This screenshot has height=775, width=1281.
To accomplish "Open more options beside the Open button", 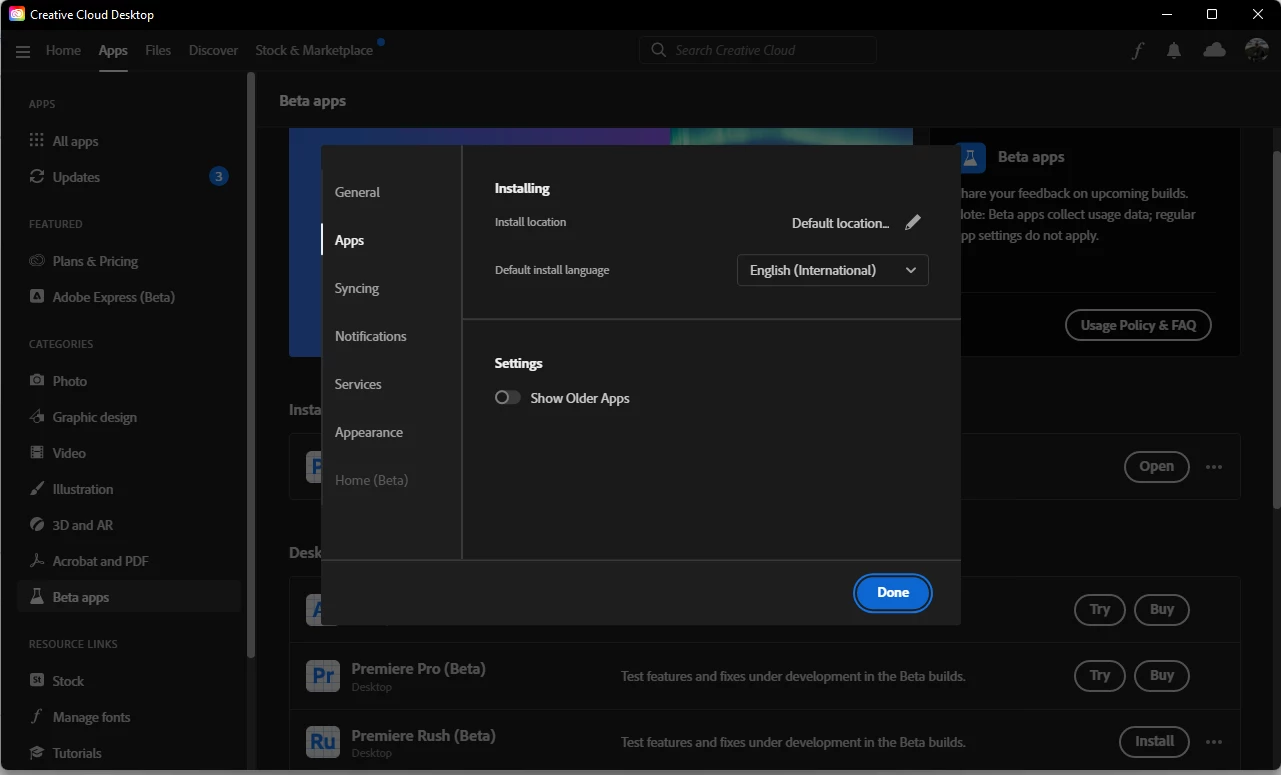I will coord(1214,467).
